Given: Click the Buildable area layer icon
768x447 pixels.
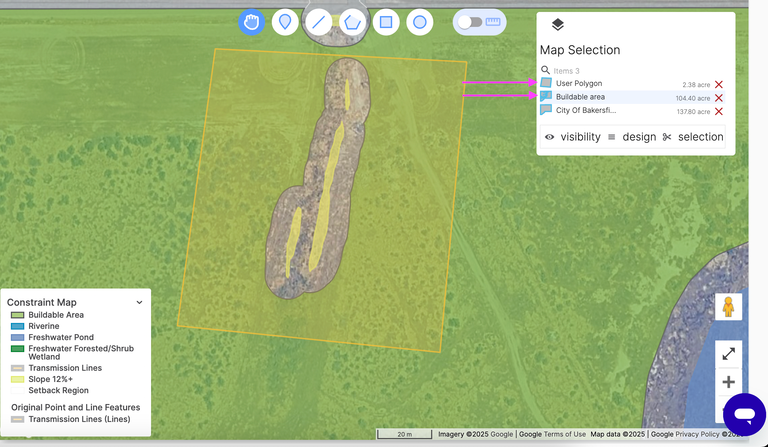Looking at the screenshot, I should click(546, 96).
